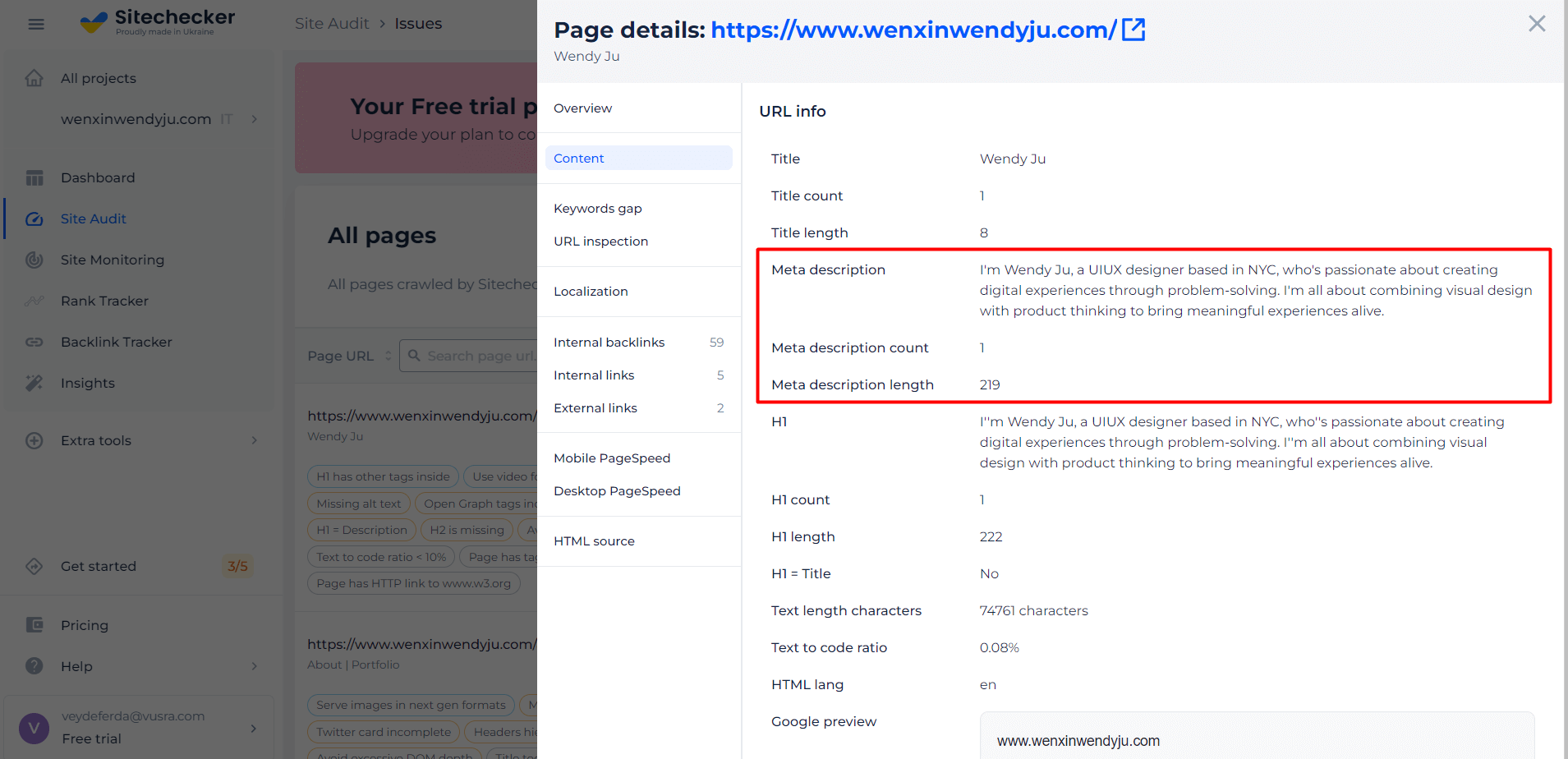1568x759 pixels.
Task: Open the Dashboard menu item
Action: 98,177
